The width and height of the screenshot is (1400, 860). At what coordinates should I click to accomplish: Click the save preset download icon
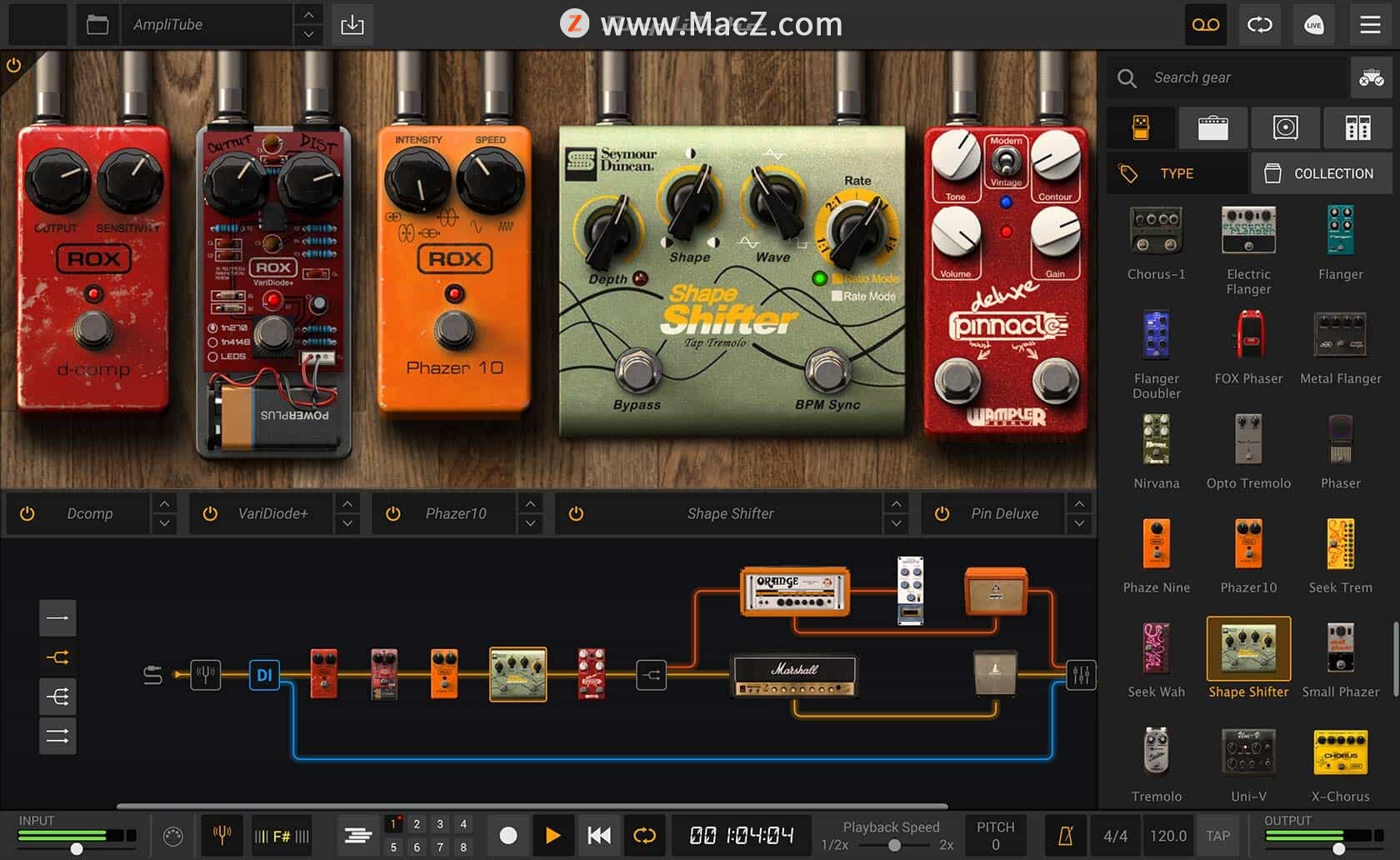click(x=352, y=24)
